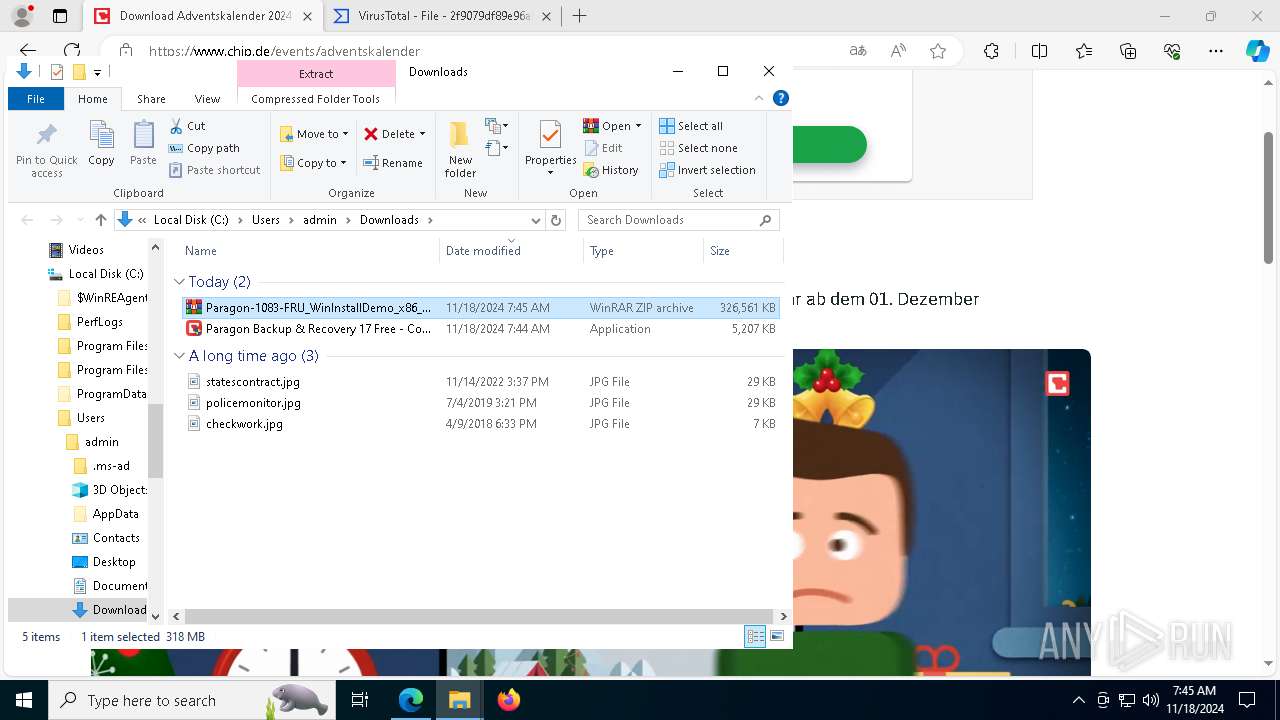This screenshot has width=1280, height=720.
Task: Switch to the View ribbon tab
Action: point(207,99)
